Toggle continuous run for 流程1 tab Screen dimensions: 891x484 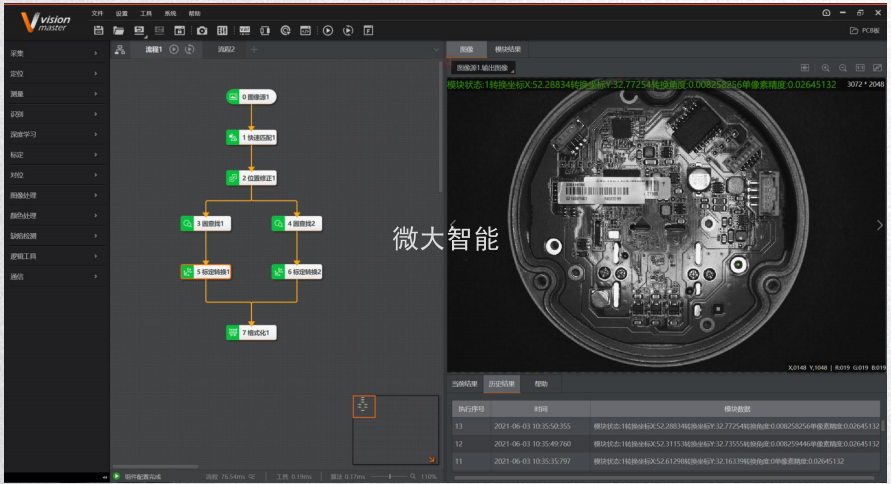click(x=190, y=49)
